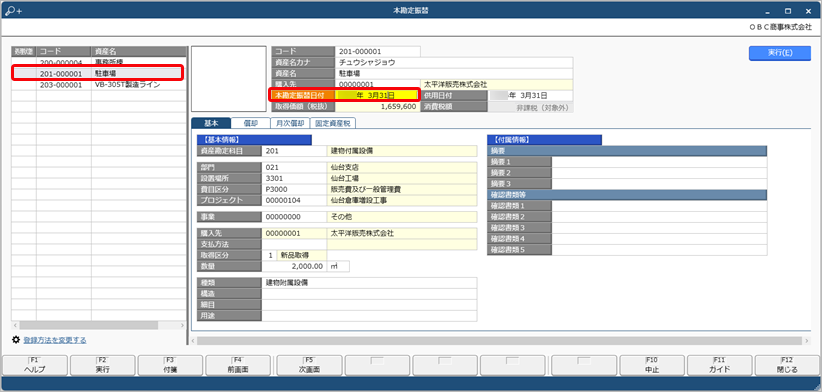Click the 設置場所 code field 3301
The height and width of the screenshot is (392, 822).
point(294,179)
